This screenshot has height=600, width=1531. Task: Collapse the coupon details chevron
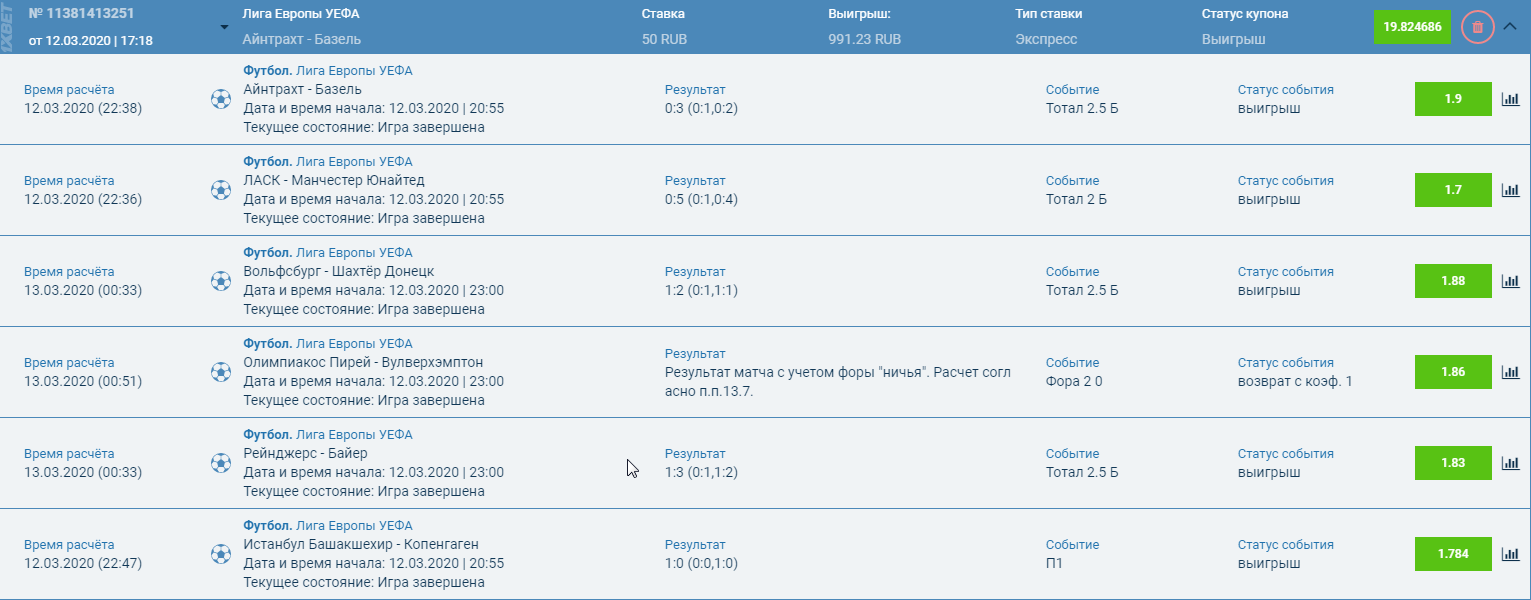tap(1510, 27)
